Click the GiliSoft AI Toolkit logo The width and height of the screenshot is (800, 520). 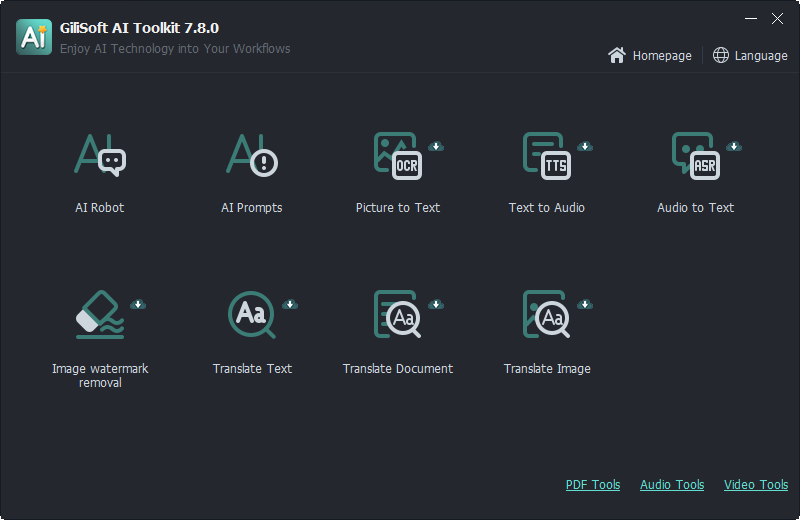(x=34, y=37)
